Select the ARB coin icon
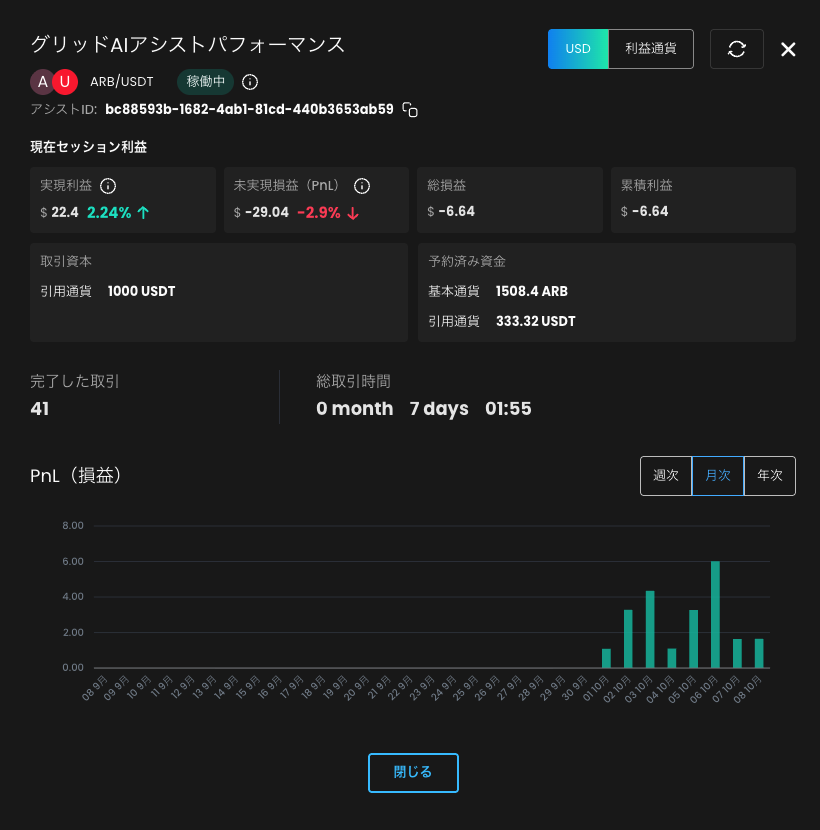The image size is (820, 830). (42, 81)
